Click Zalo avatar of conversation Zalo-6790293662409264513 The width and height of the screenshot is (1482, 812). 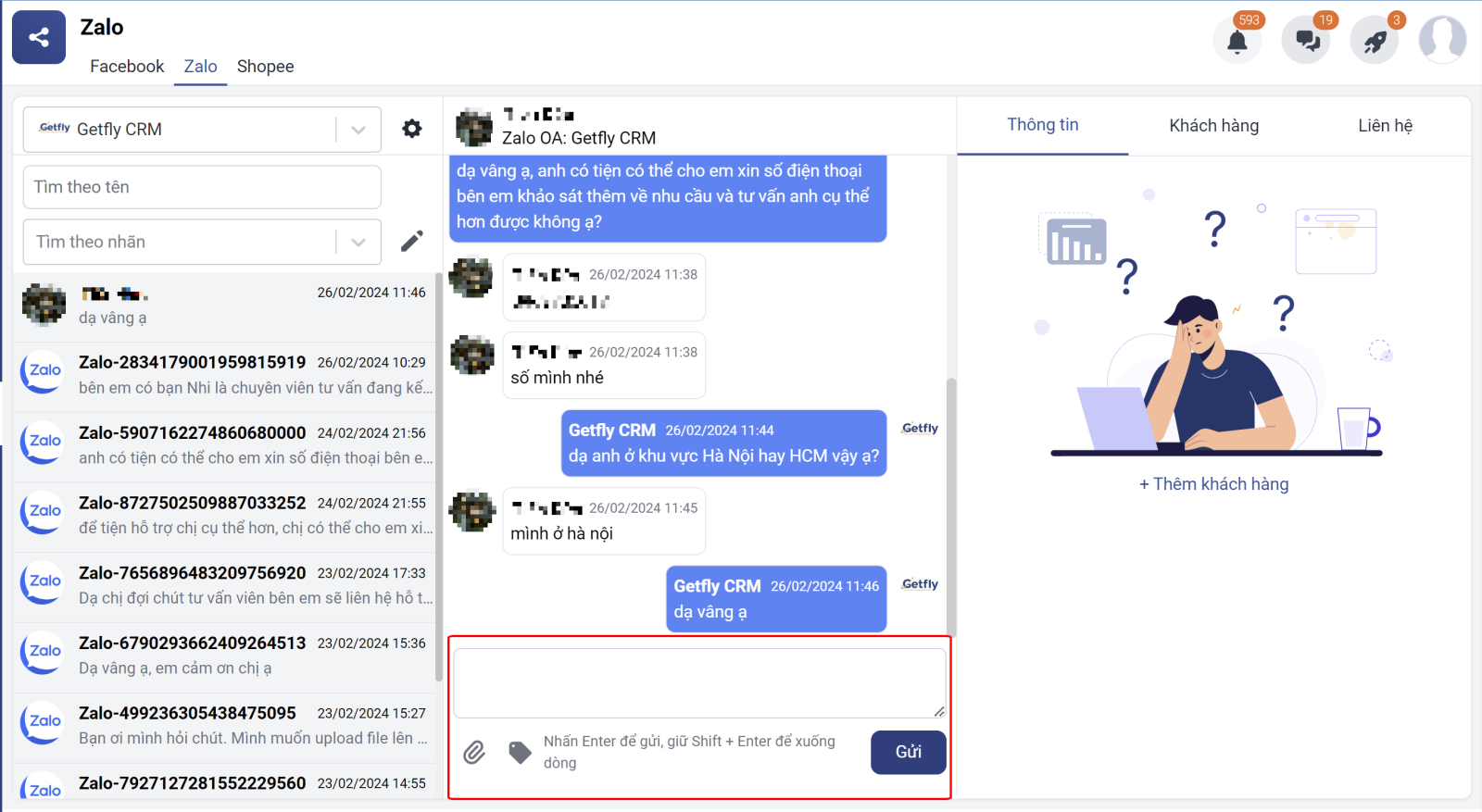(43, 652)
